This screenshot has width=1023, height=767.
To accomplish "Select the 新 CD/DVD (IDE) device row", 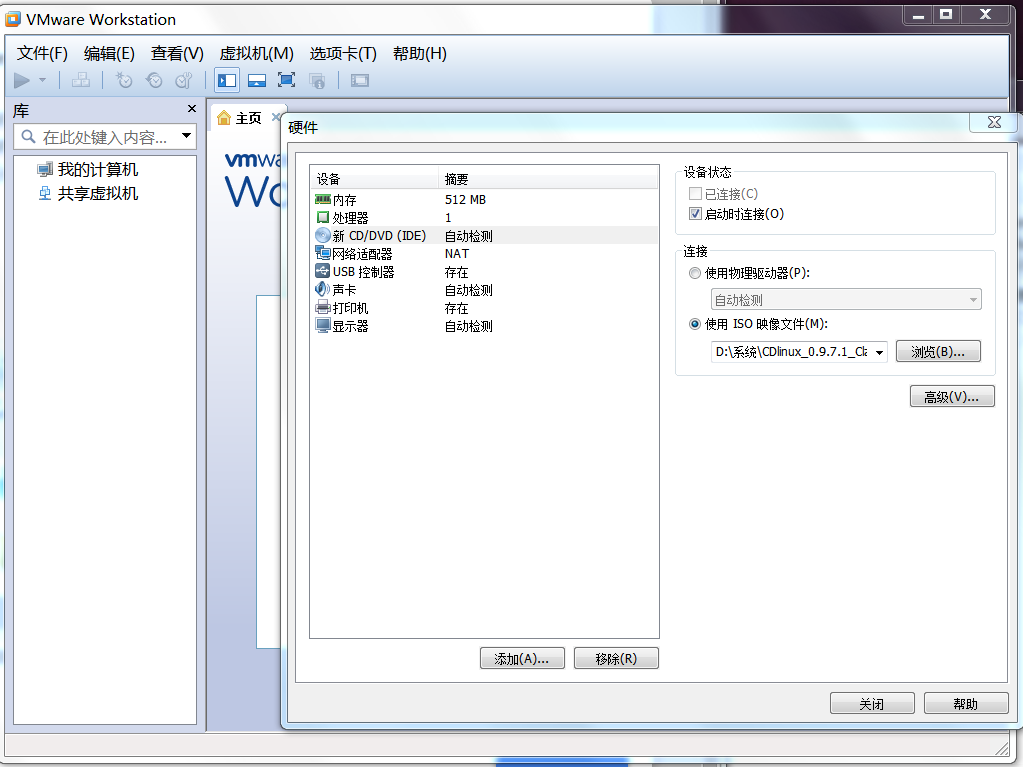I will tap(484, 235).
